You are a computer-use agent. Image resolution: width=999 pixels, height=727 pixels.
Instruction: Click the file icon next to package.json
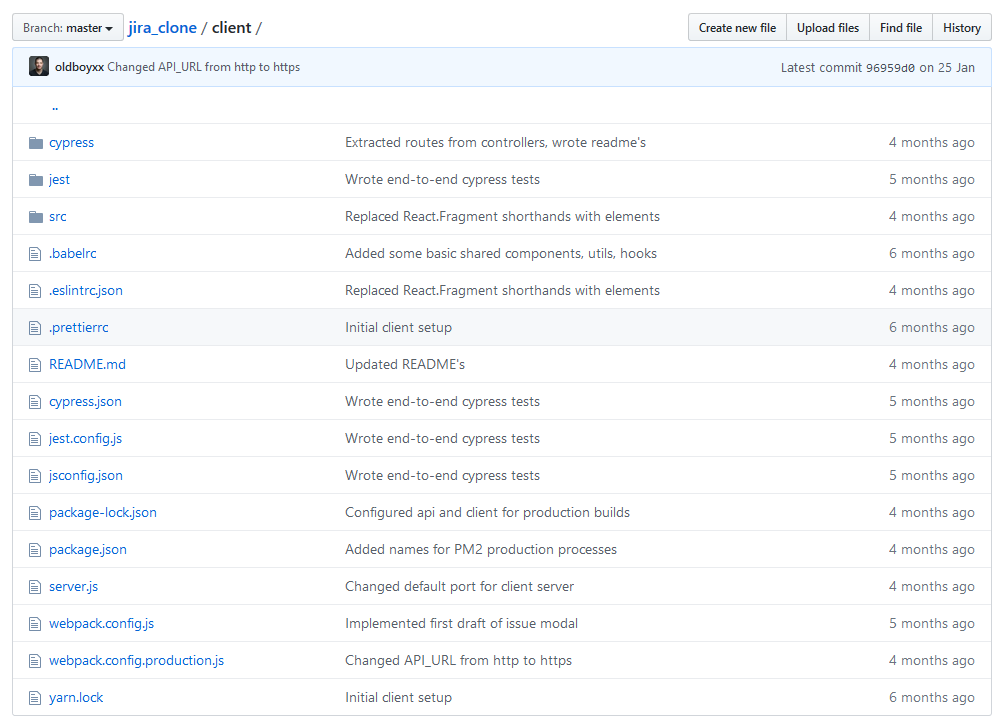(35, 549)
